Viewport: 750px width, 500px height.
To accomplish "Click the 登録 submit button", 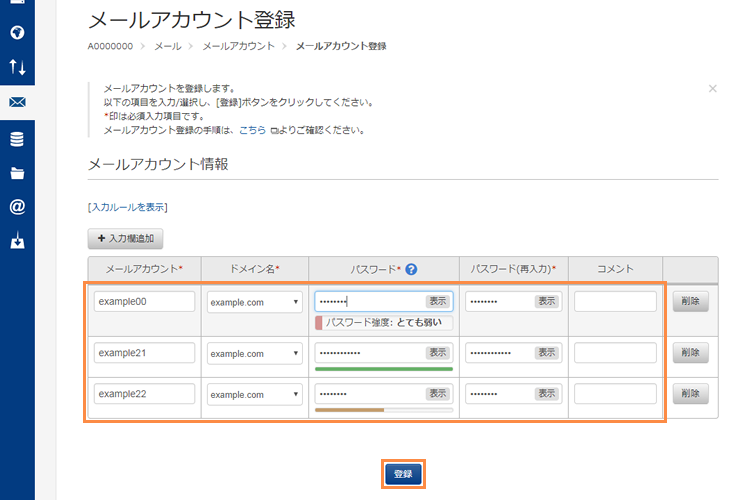I will [x=403, y=474].
